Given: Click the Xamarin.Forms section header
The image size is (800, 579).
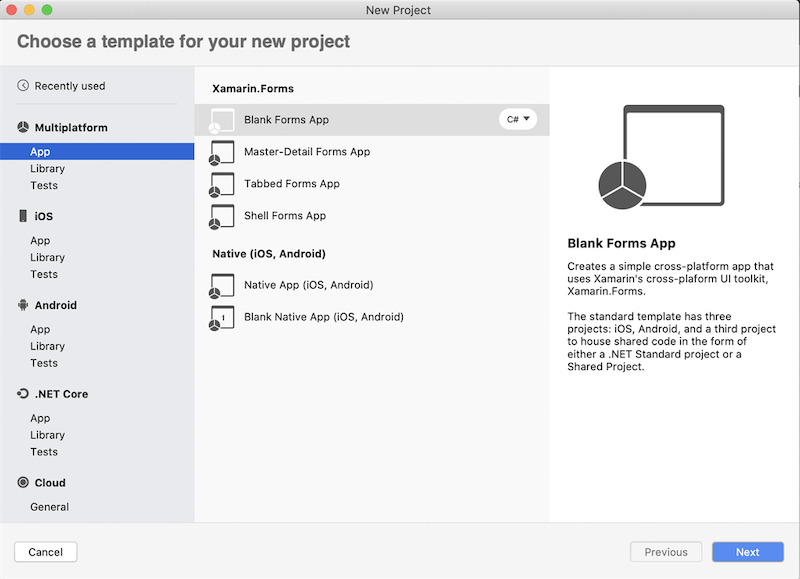Looking at the screenshot, I should coord(253,88).
